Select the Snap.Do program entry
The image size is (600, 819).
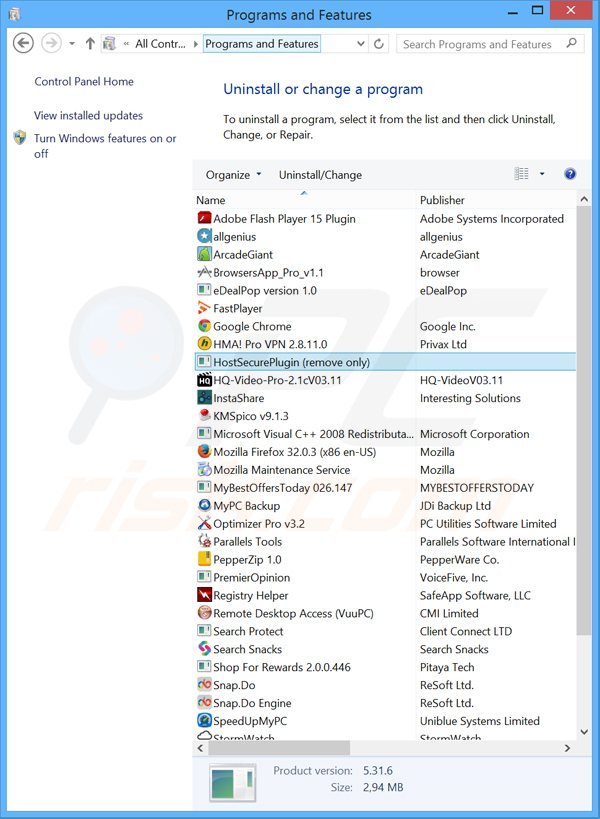click(x=385, y=685)
